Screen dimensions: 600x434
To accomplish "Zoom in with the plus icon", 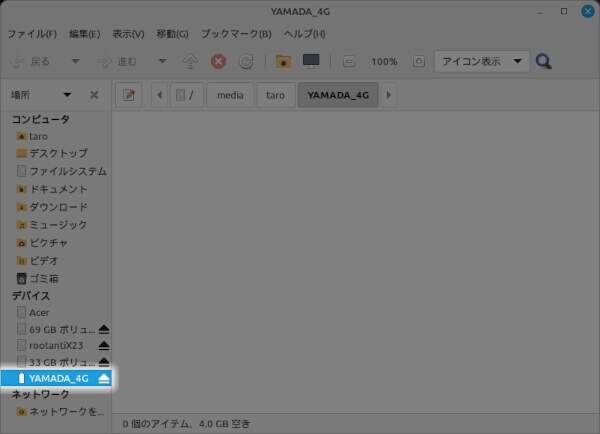I will (x=419, y=61).
